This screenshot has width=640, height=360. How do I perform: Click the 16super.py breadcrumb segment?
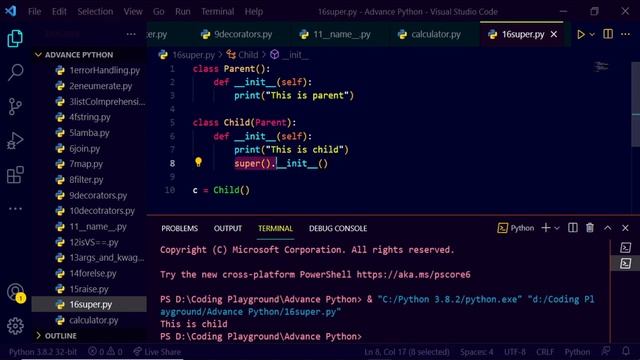187,55
